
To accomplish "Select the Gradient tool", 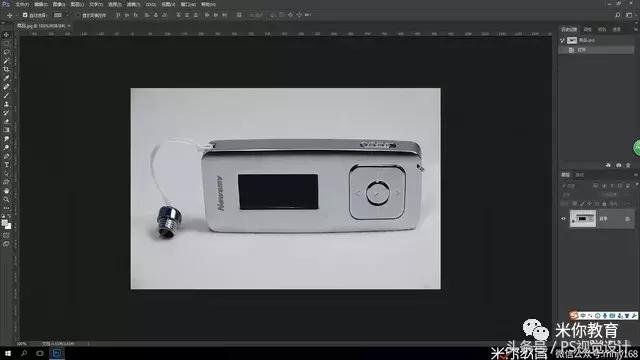I will point(6,130).
